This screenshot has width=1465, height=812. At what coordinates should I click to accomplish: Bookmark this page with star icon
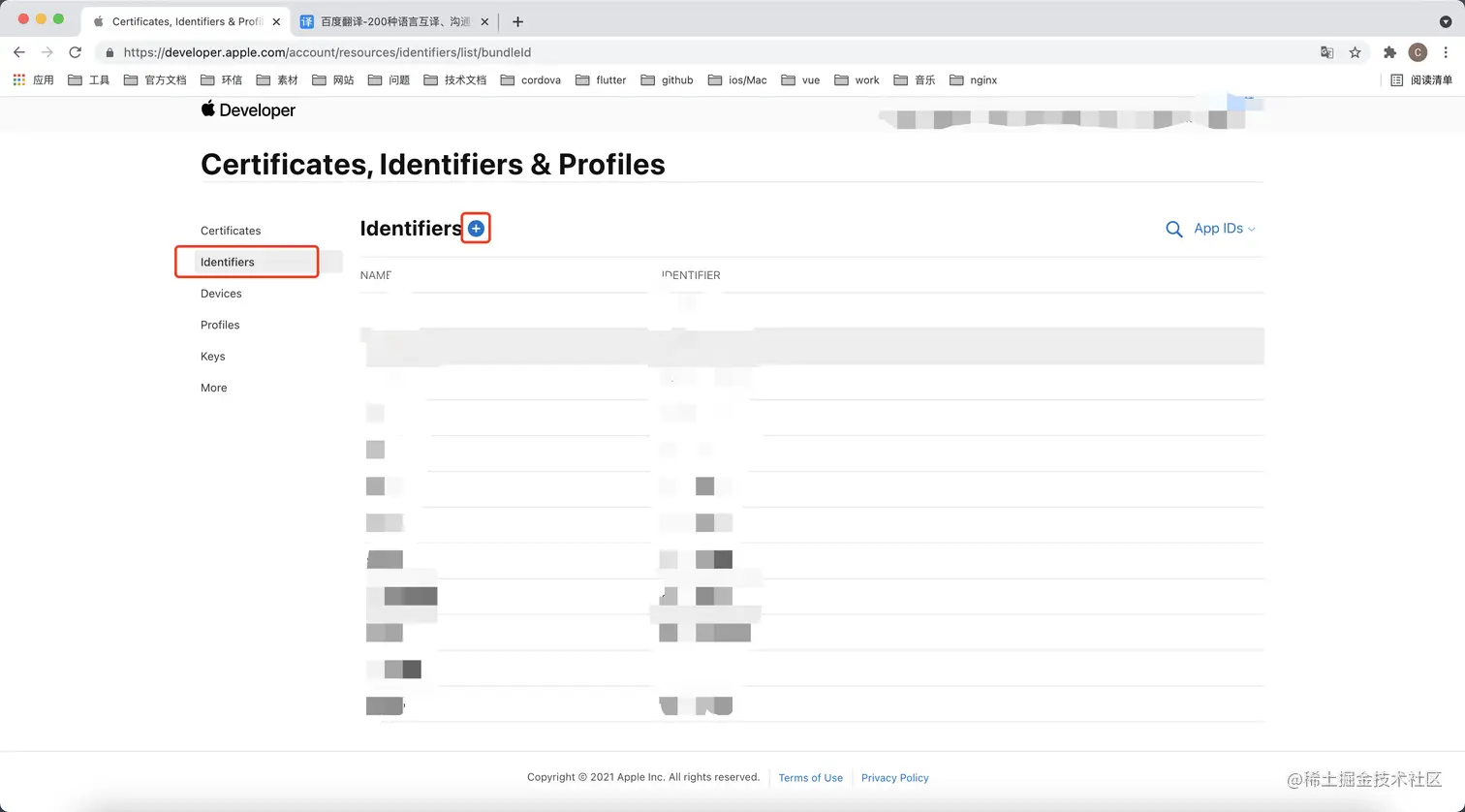point(1355,52)
